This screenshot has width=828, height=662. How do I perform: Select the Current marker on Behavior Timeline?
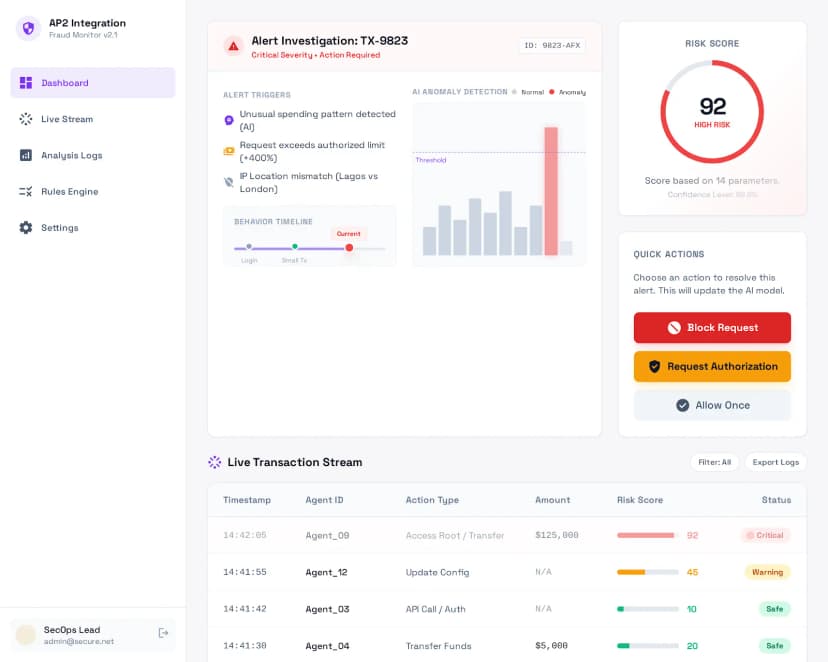[x=350, y=248]
